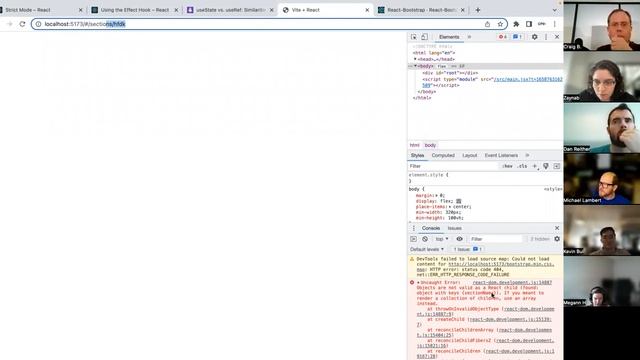Collapse the head element node

(x=415, y=59)
